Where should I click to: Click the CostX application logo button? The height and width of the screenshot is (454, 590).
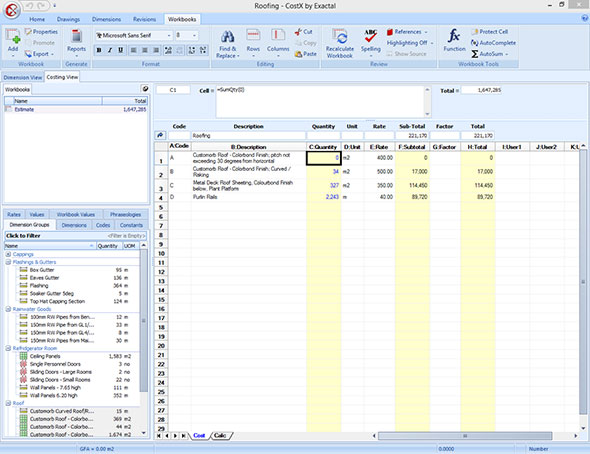tap(12, 10)
